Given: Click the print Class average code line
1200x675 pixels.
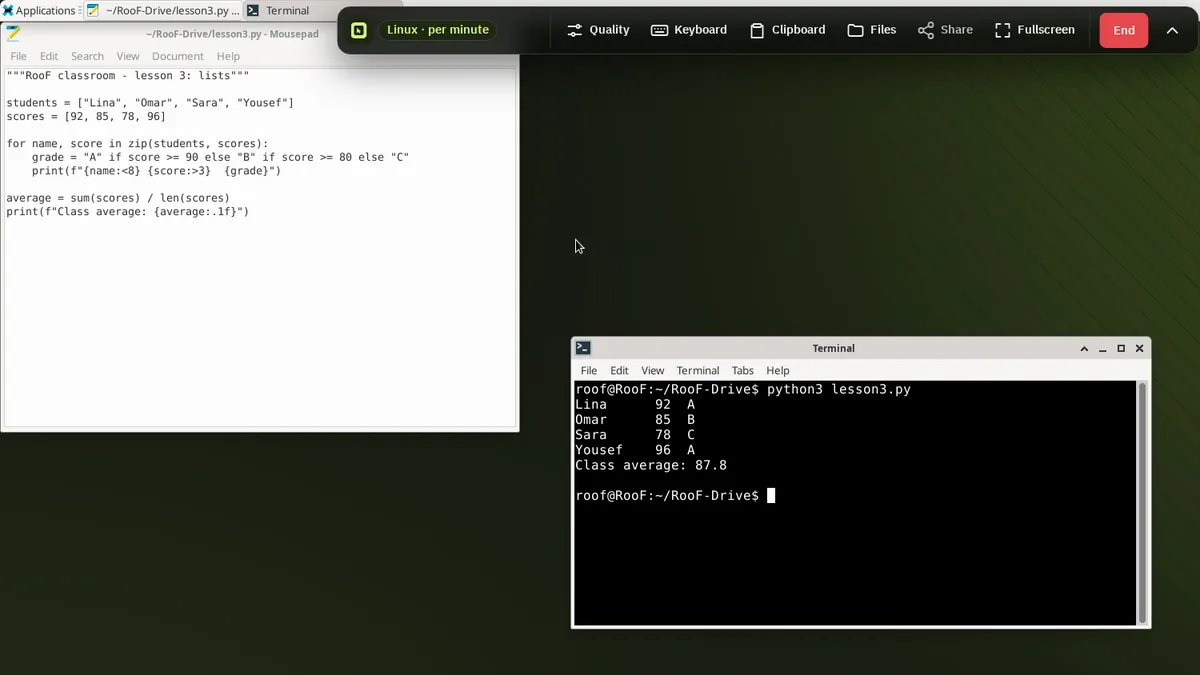Looking at the screenshot, I should click(x=127, y=212).
